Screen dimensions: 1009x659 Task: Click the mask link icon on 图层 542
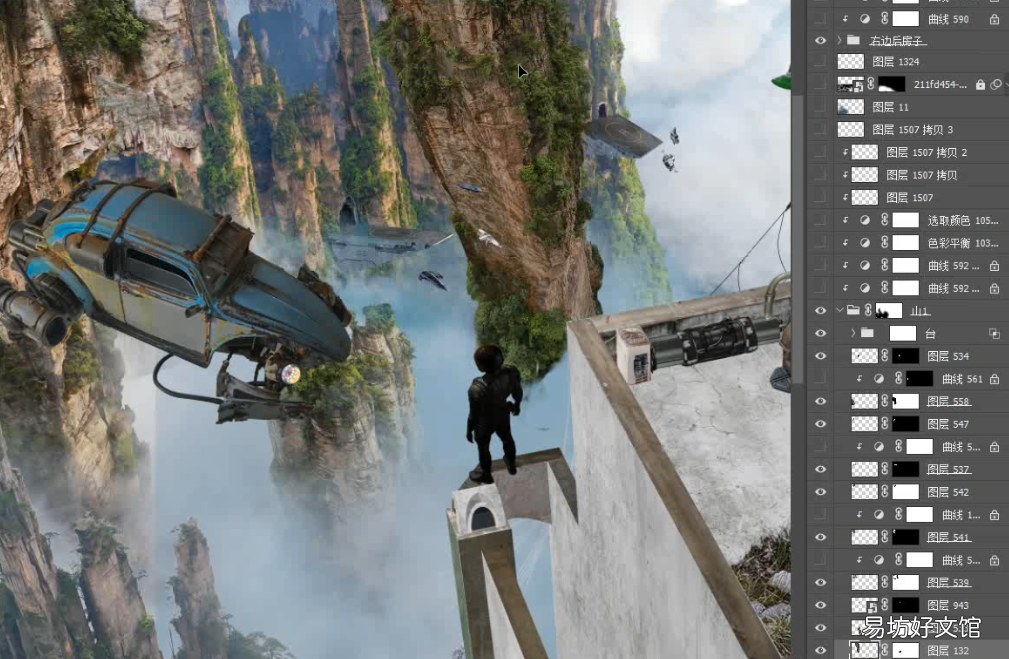tap(885, 491)
